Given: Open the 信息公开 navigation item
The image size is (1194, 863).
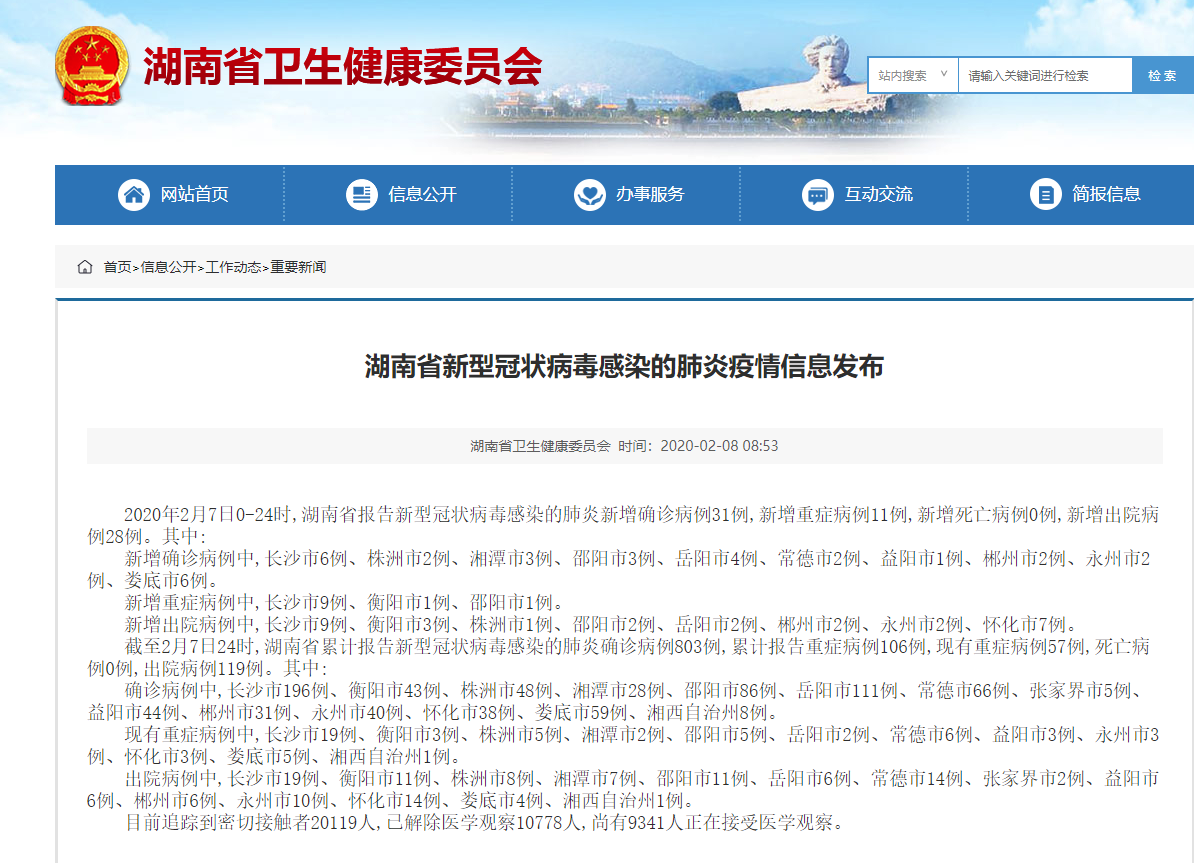Looking at the screenshot, I should tap(422, 194).
